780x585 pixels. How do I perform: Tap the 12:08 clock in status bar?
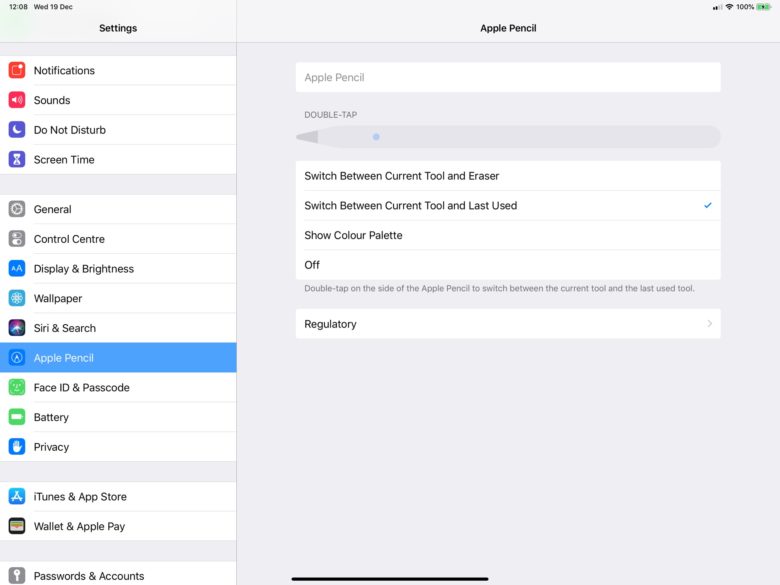[x=18, y=7]
